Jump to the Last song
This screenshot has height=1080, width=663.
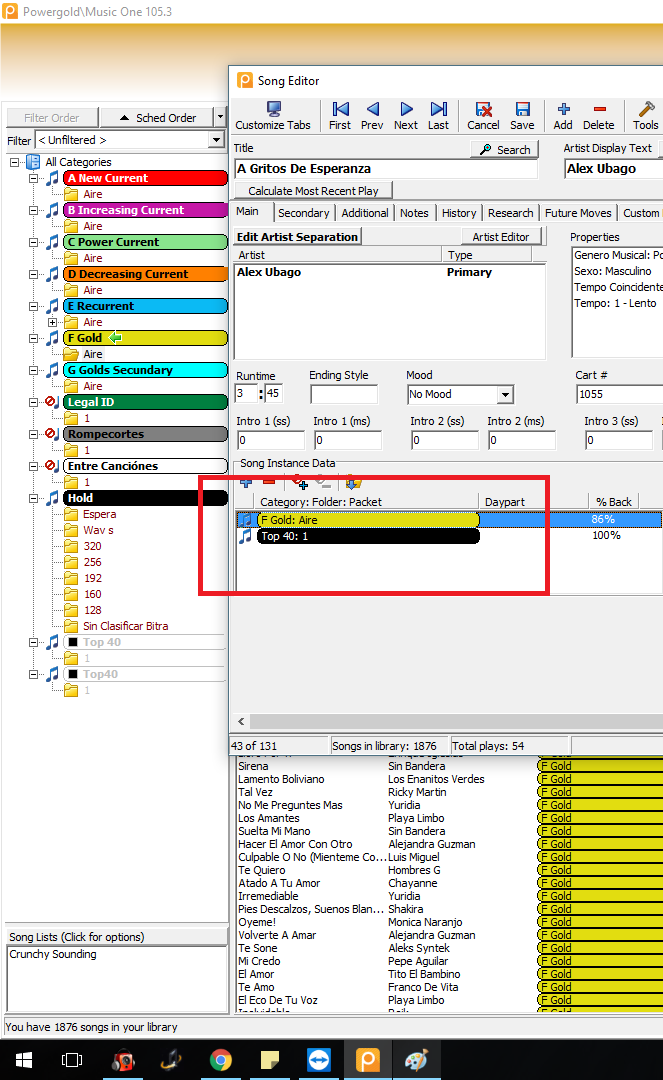click(438, 116)
